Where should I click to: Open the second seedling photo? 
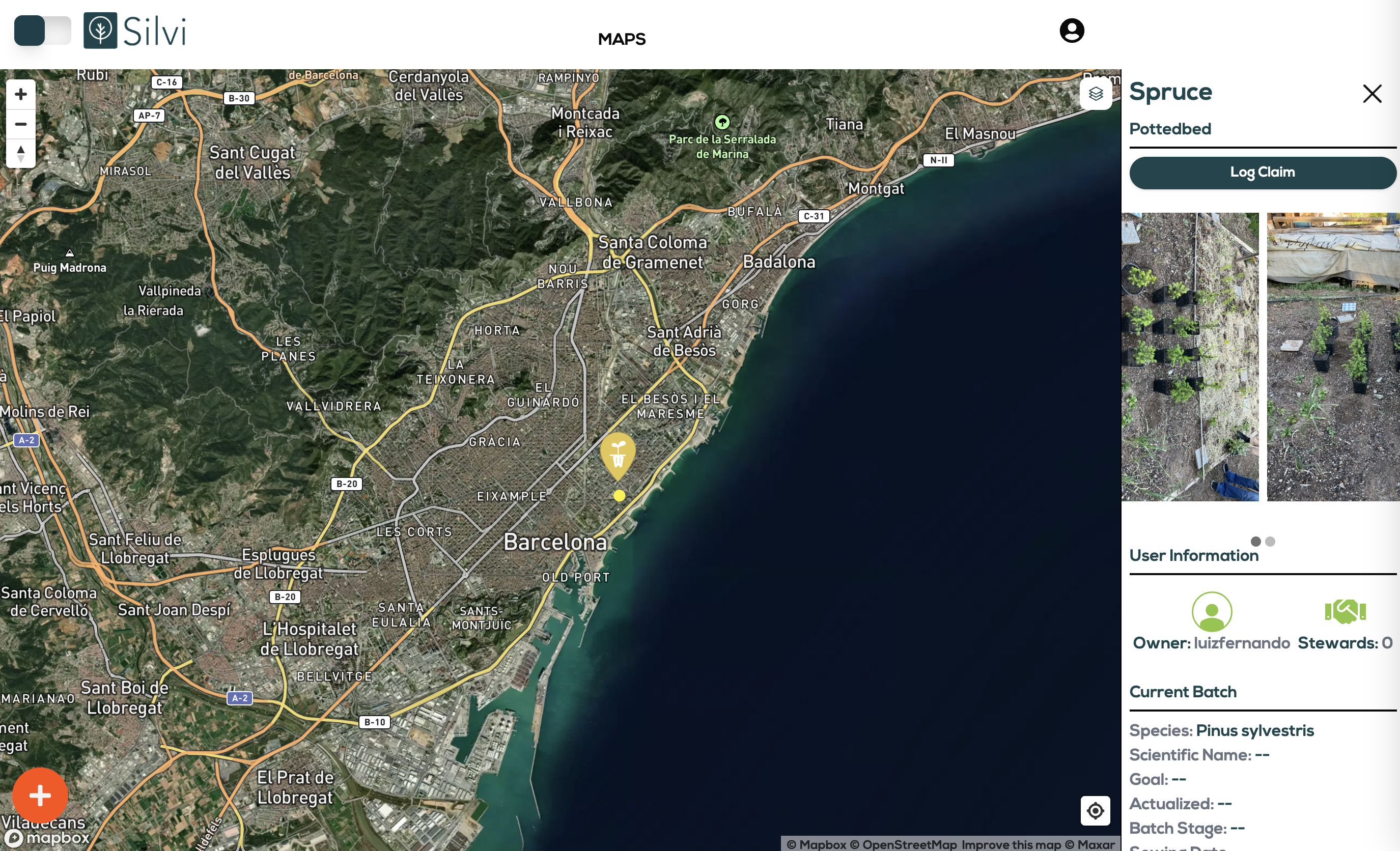point(1333,357)
